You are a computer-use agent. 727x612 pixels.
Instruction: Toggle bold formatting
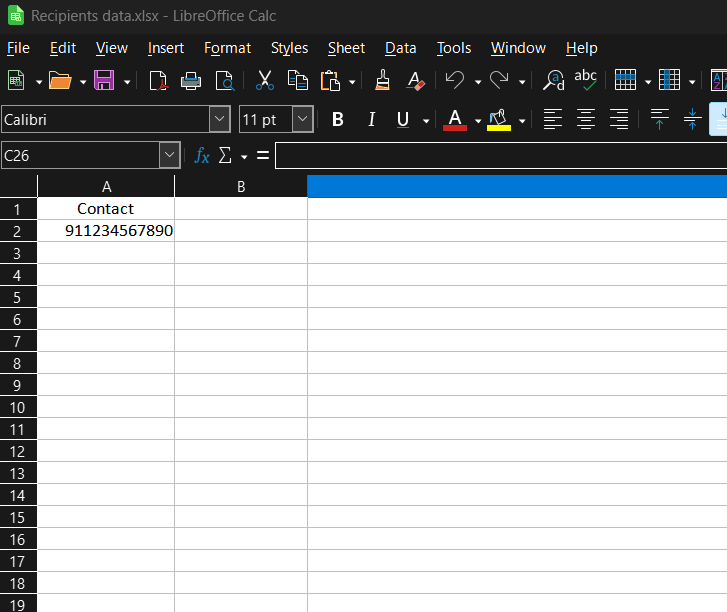[x=338, y=120]
